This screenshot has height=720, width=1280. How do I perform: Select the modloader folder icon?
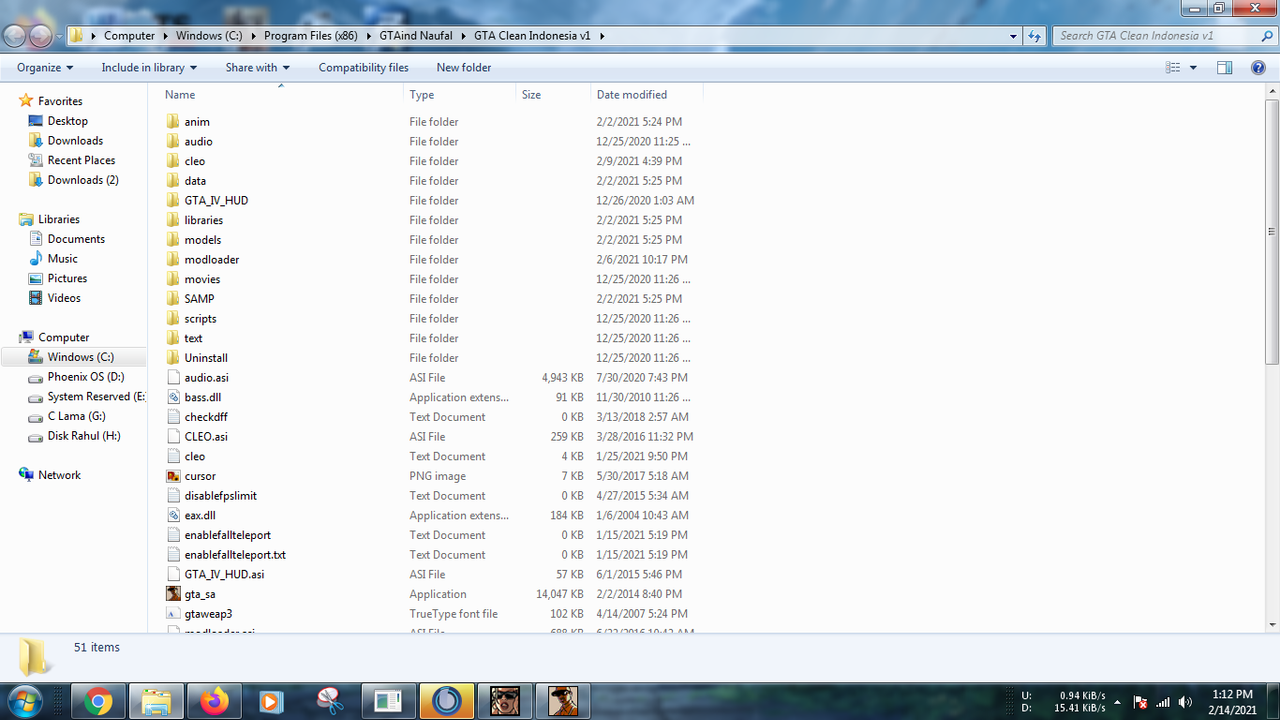click(173, 259)
